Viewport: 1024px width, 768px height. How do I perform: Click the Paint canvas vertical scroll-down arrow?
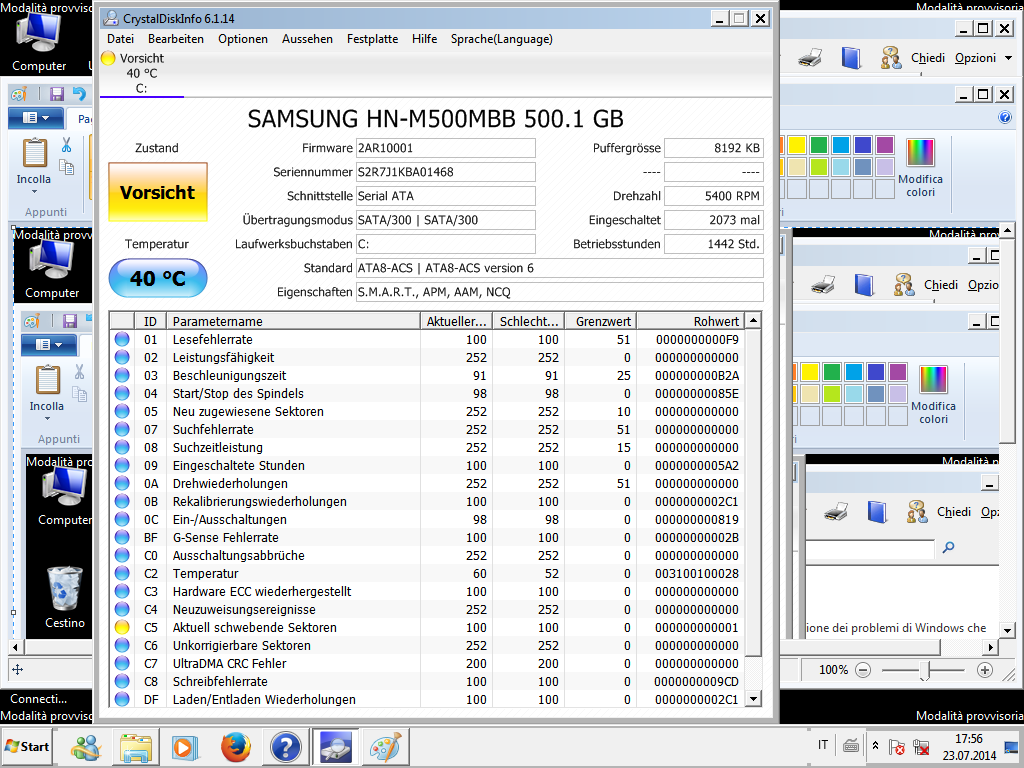click(1008, 630)
